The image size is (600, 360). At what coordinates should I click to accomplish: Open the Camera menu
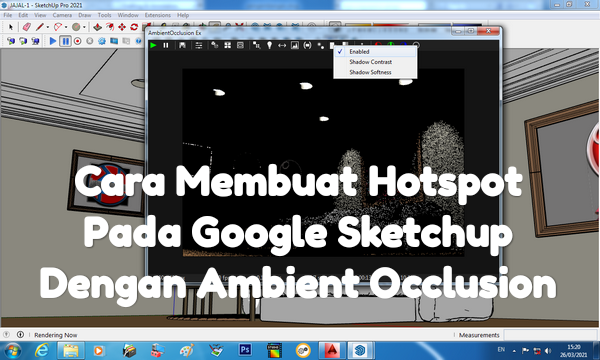tap(62, 15)
